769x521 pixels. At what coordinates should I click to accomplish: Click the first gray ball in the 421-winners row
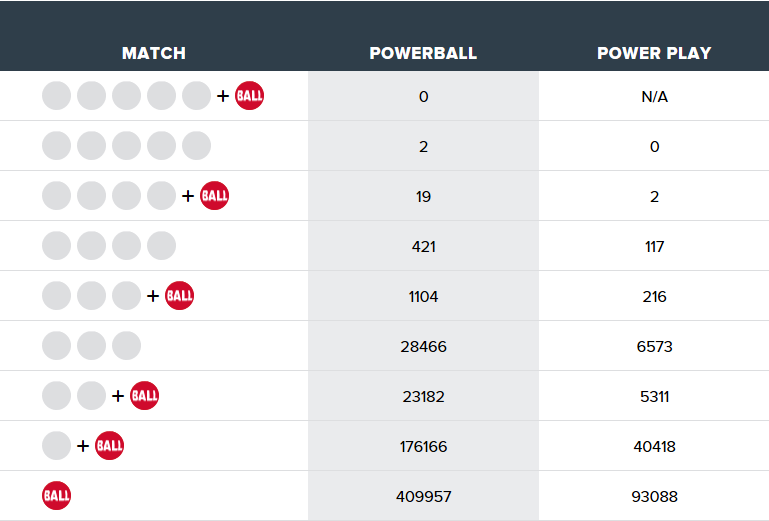[57, 246]
